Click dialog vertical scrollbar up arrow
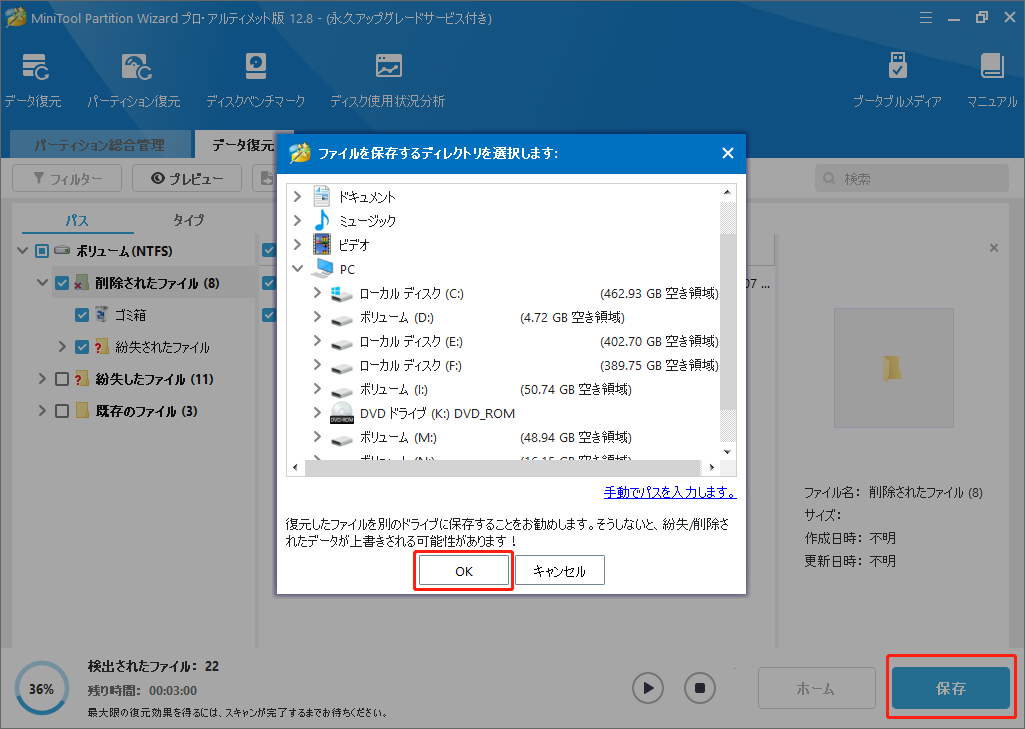The height and width of the screenshot is (729, 1025). [x=728, y=192]
